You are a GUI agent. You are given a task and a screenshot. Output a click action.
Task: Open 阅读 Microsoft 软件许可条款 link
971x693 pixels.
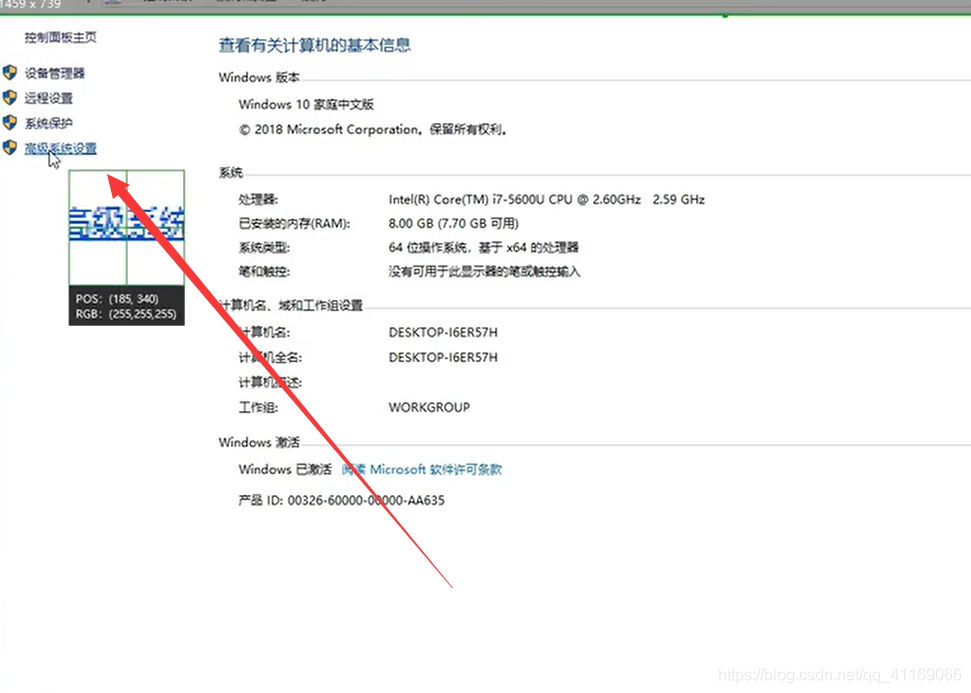[x=422, y=469]
